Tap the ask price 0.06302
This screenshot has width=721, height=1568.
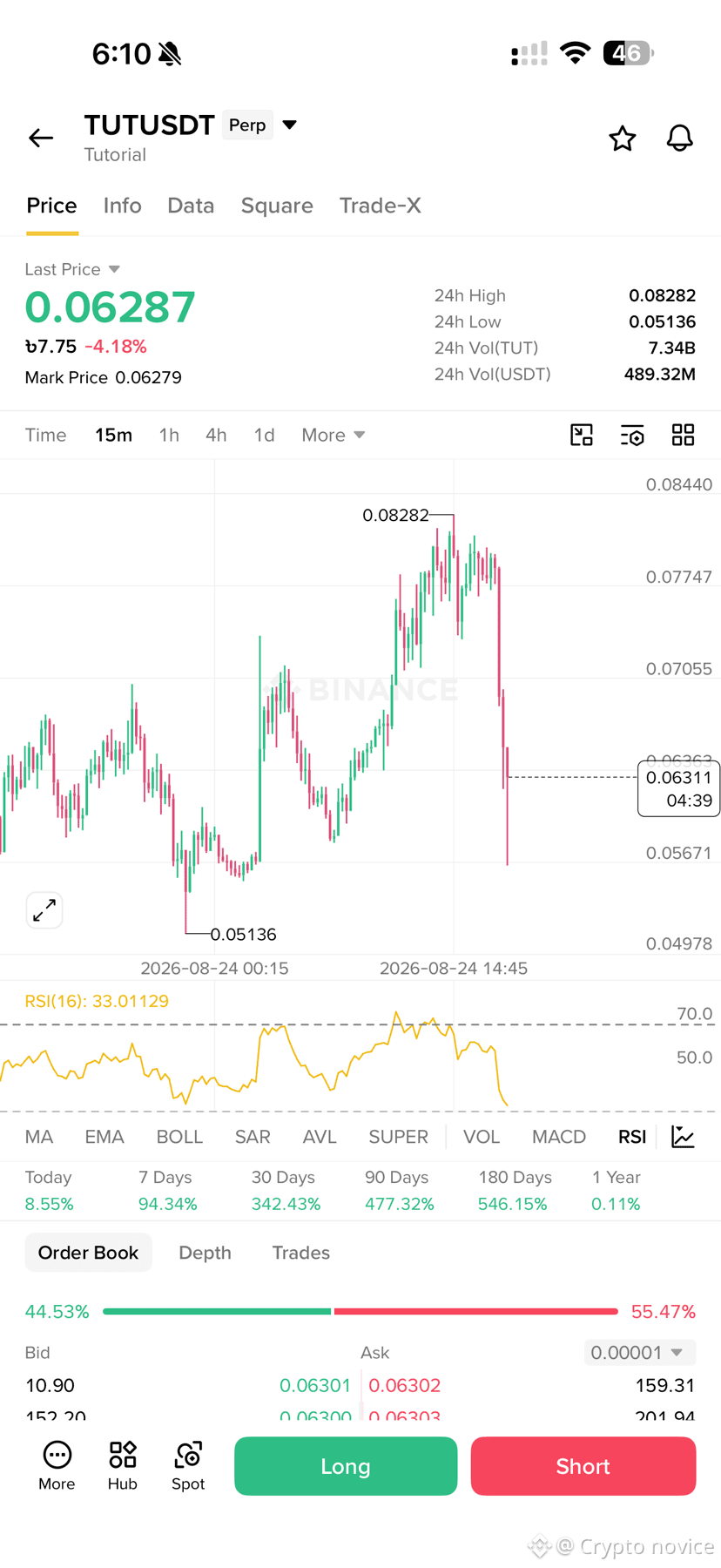(x=405, y=1385)
